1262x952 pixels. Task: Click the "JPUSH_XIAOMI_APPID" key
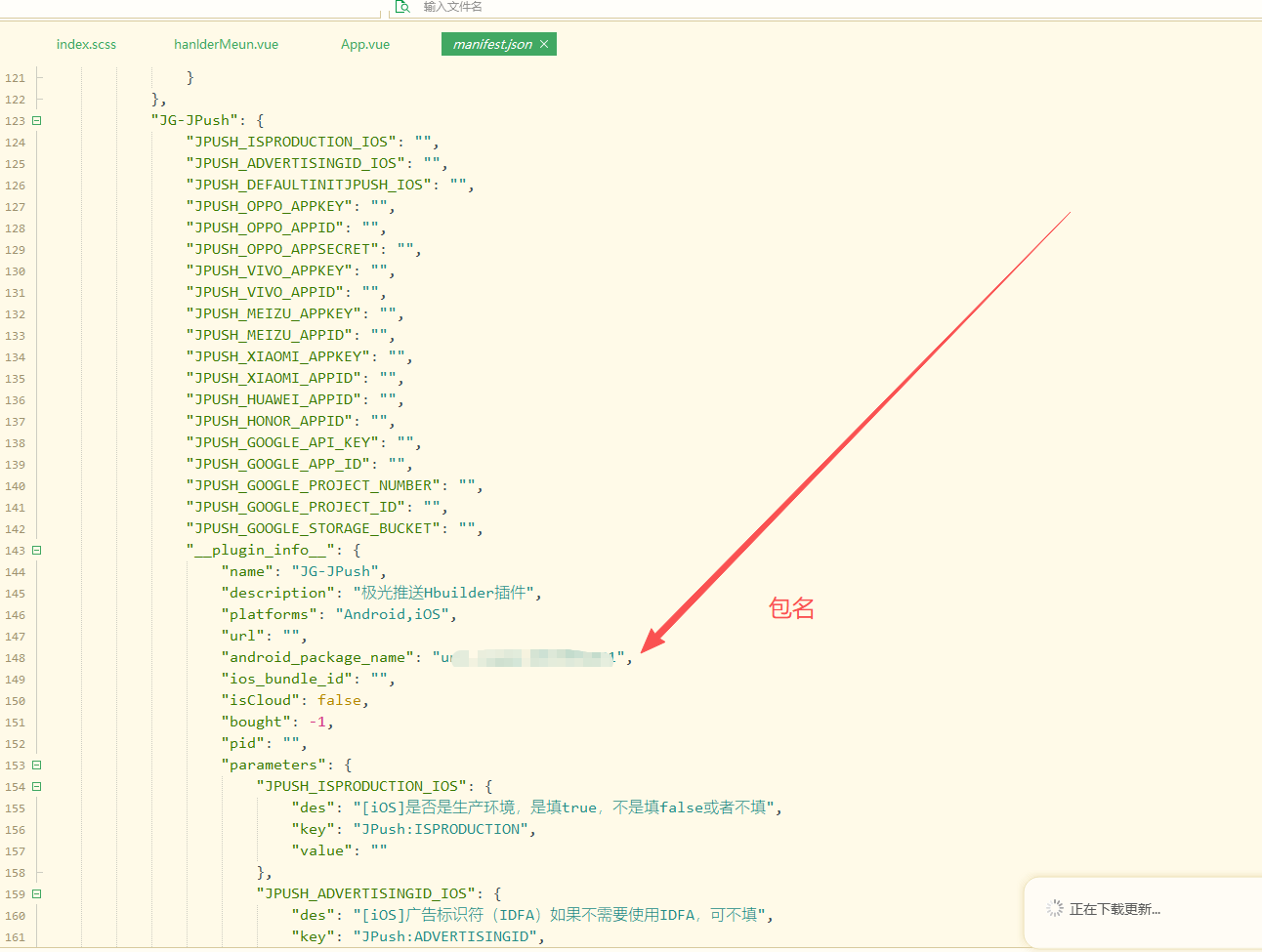(x=273, y=378)
